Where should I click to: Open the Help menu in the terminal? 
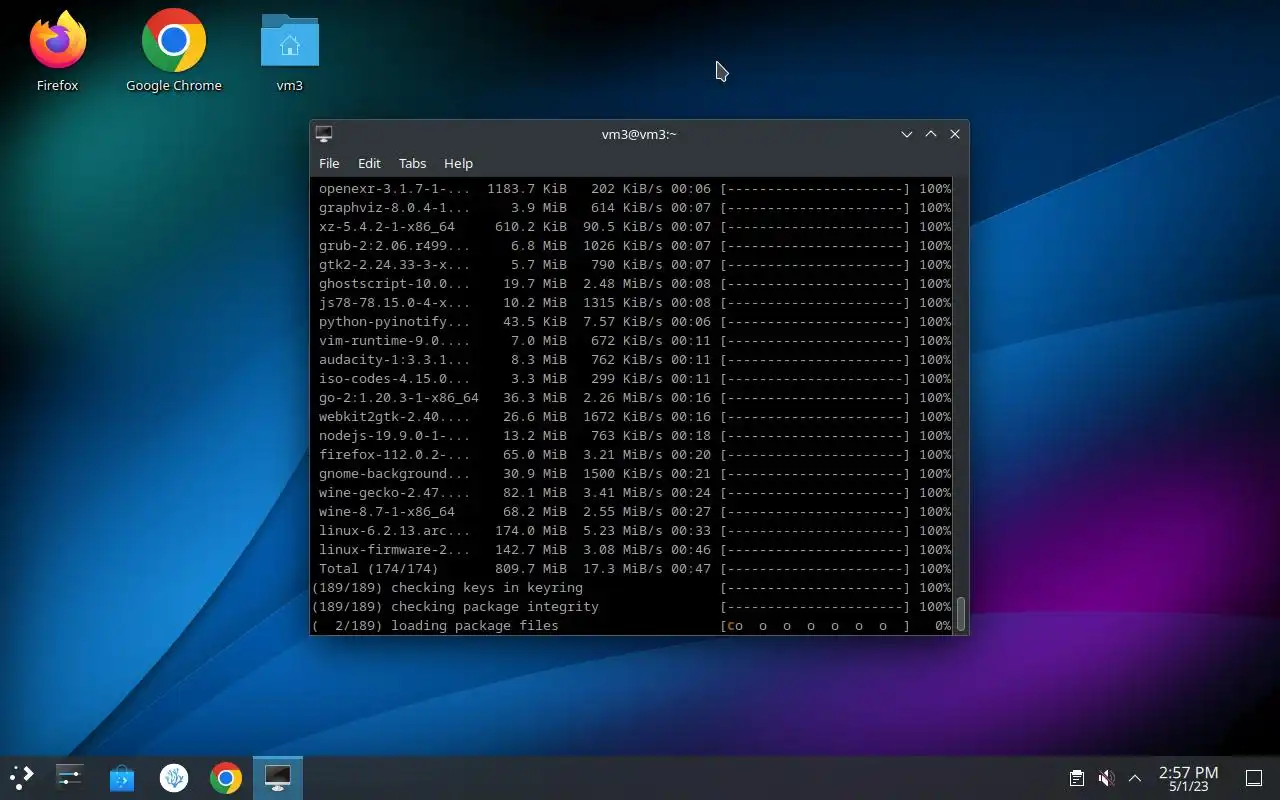(x=458, y=163)
